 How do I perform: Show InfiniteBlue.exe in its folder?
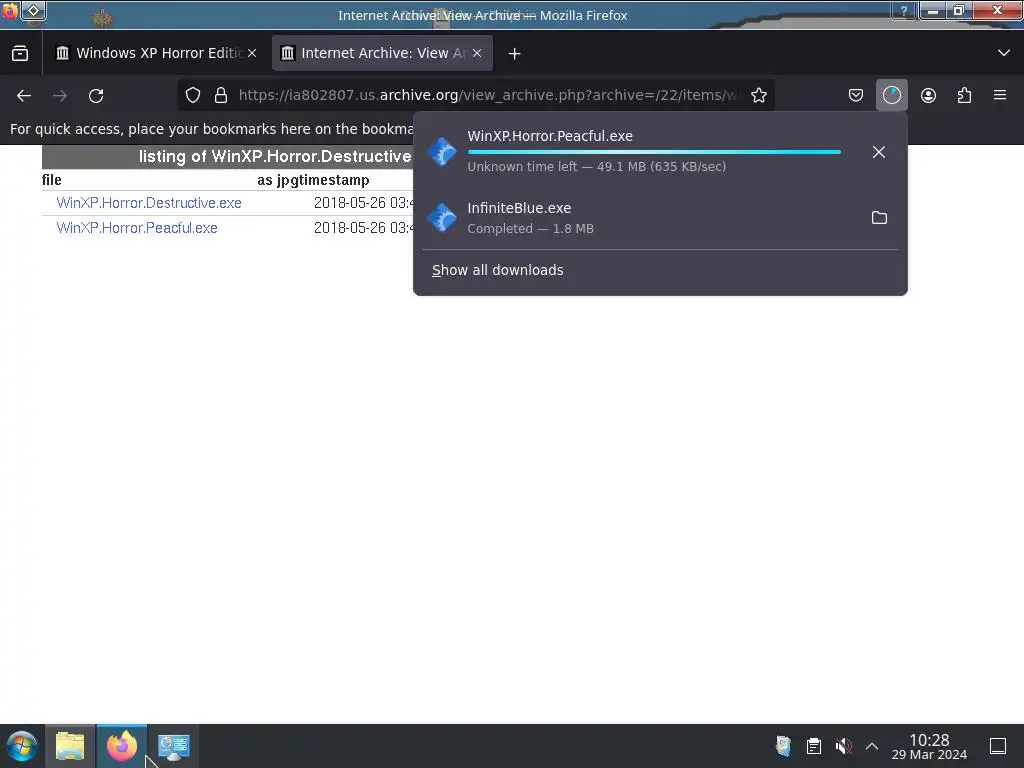[x=879, y=217]
